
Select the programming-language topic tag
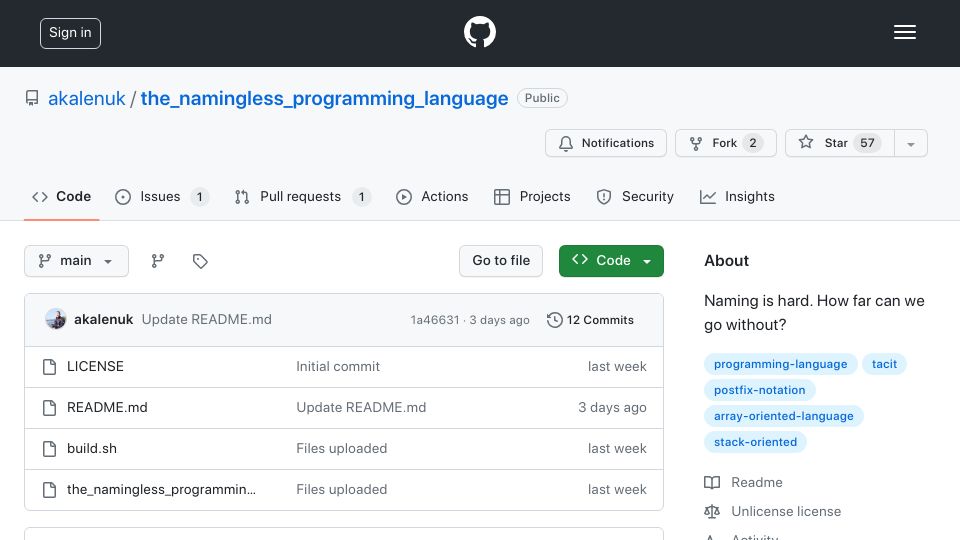tap(781, 364)
